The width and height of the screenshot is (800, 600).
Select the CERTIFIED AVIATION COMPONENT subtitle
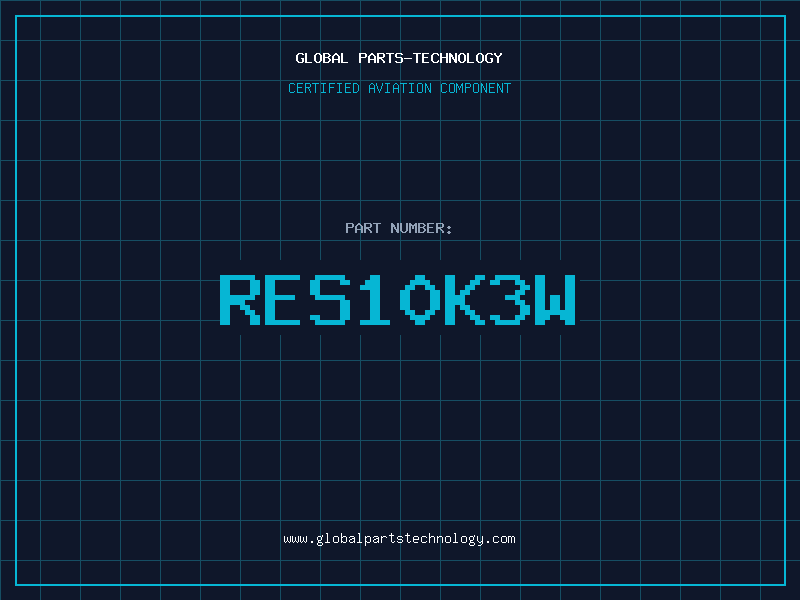(x=399, y=88)
